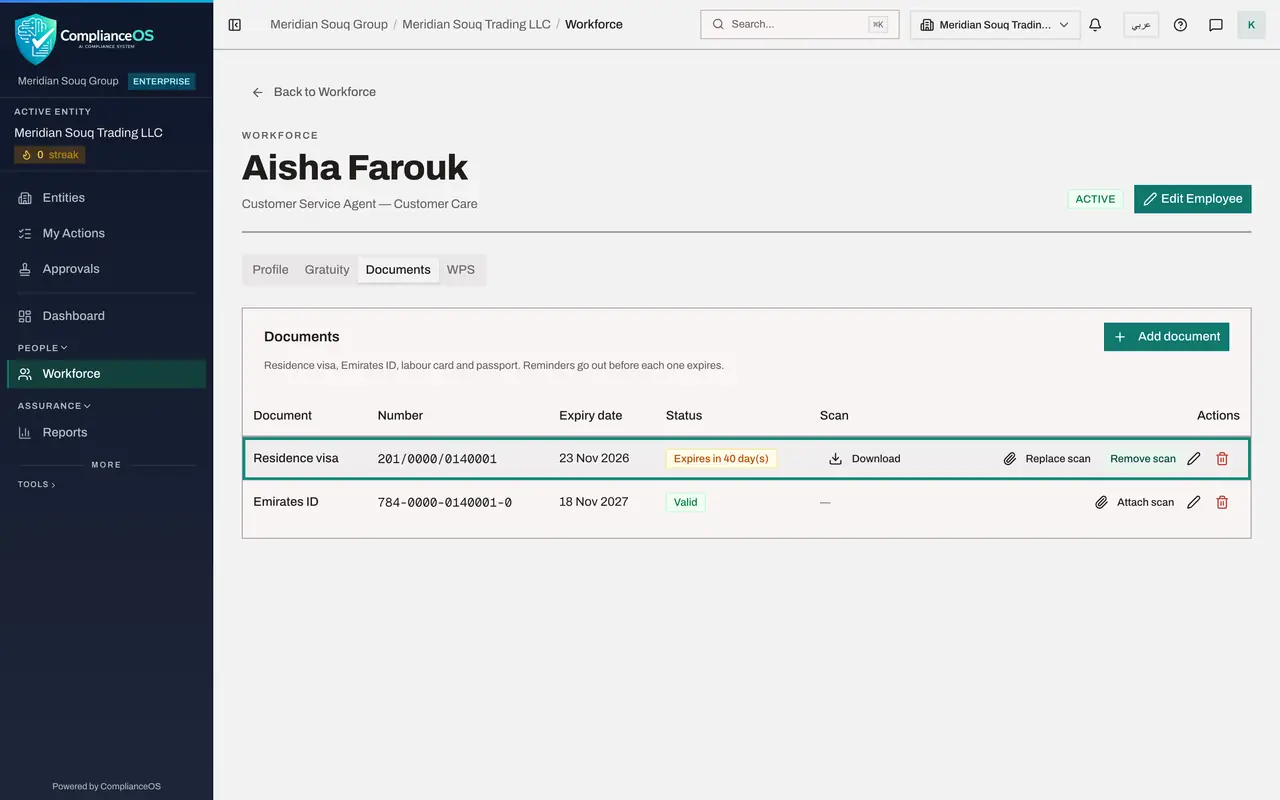Screen dimensions: 1280x800
Task: Click Meridian Souq Group breadcrumb
Action: click(x=329, y=25)
